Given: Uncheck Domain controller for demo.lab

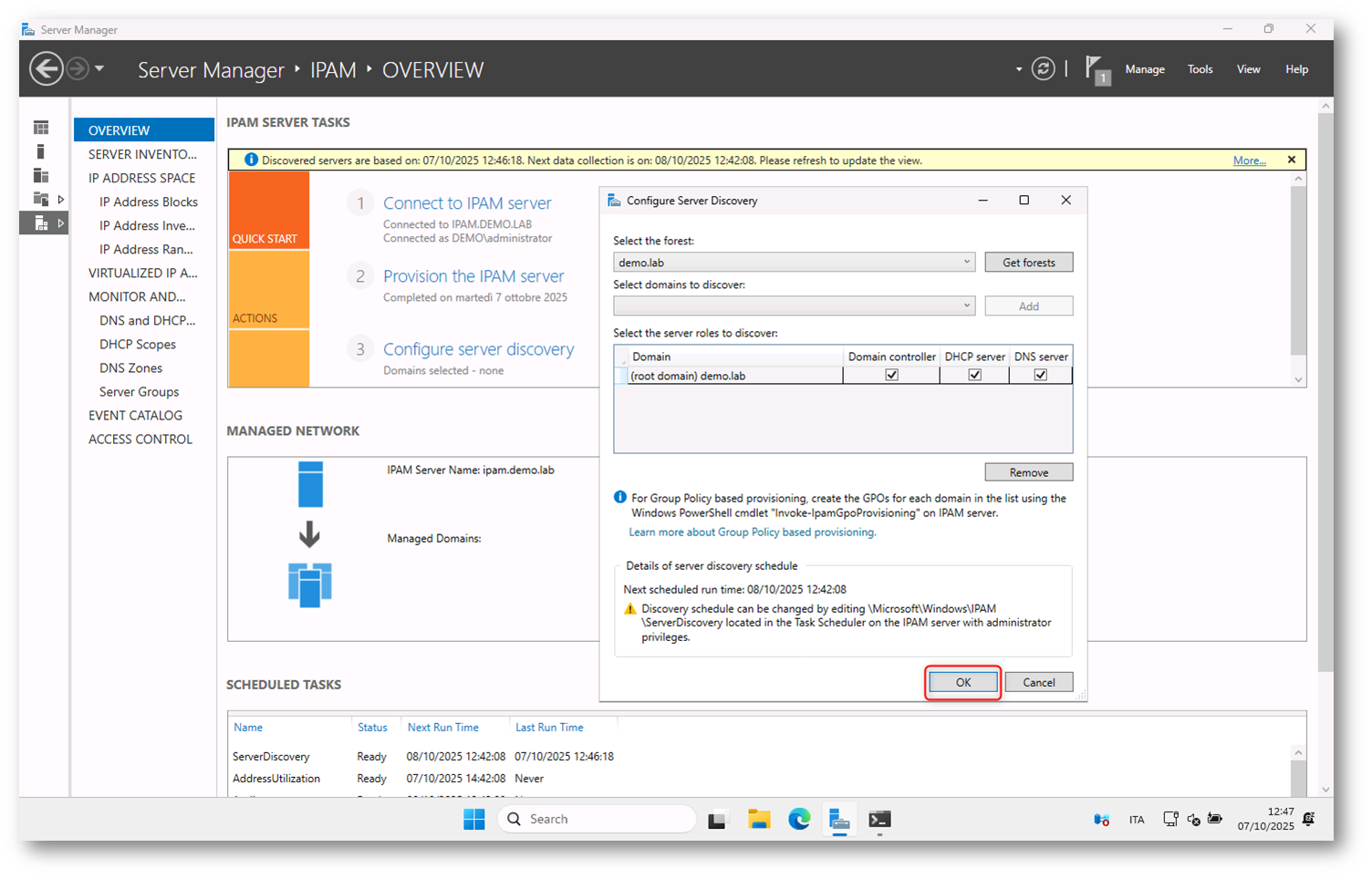Looking at the screenshot, I should 891,375.
